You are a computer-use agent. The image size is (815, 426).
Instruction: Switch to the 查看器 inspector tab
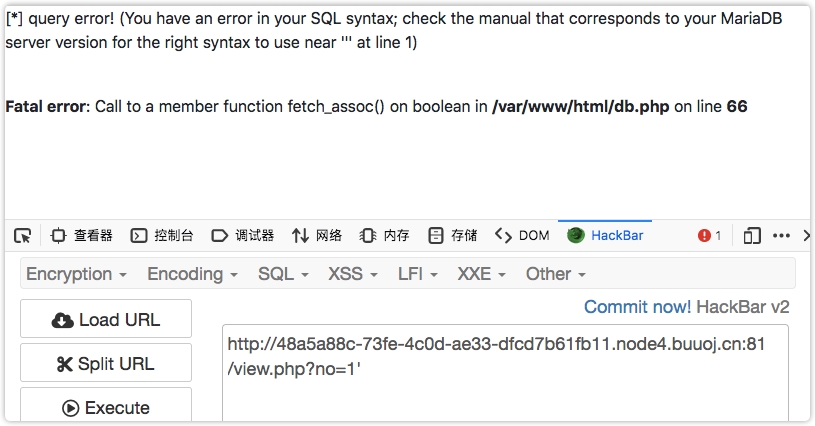[x=82, y=236]
